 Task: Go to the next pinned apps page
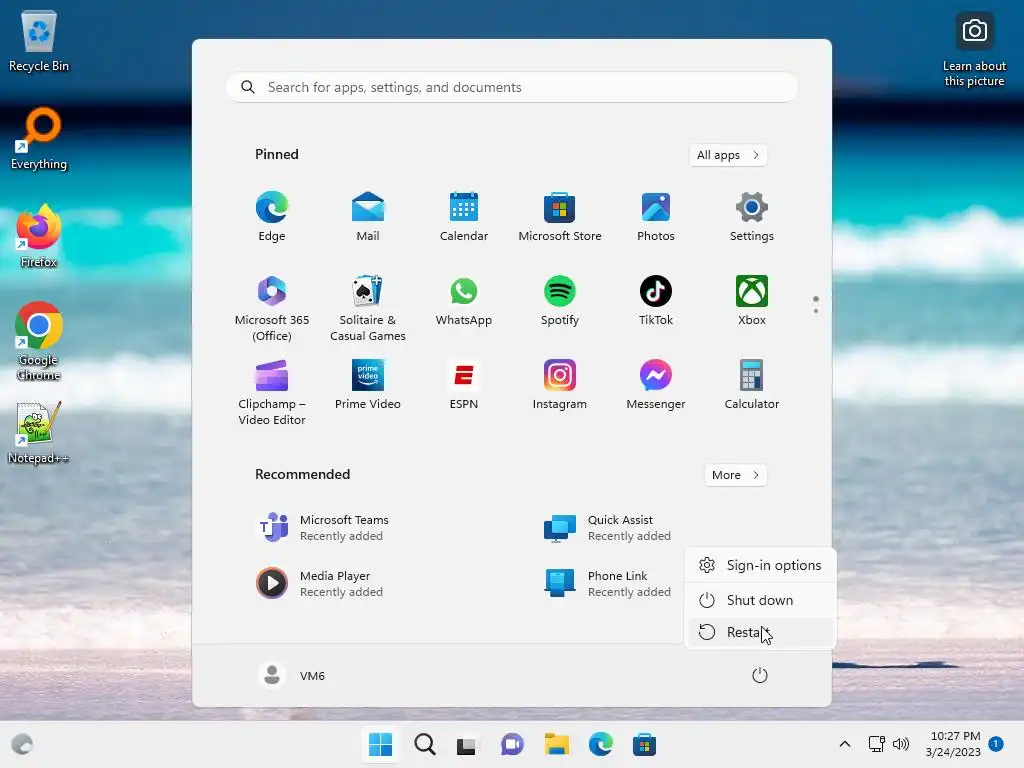tap(816, 311)
